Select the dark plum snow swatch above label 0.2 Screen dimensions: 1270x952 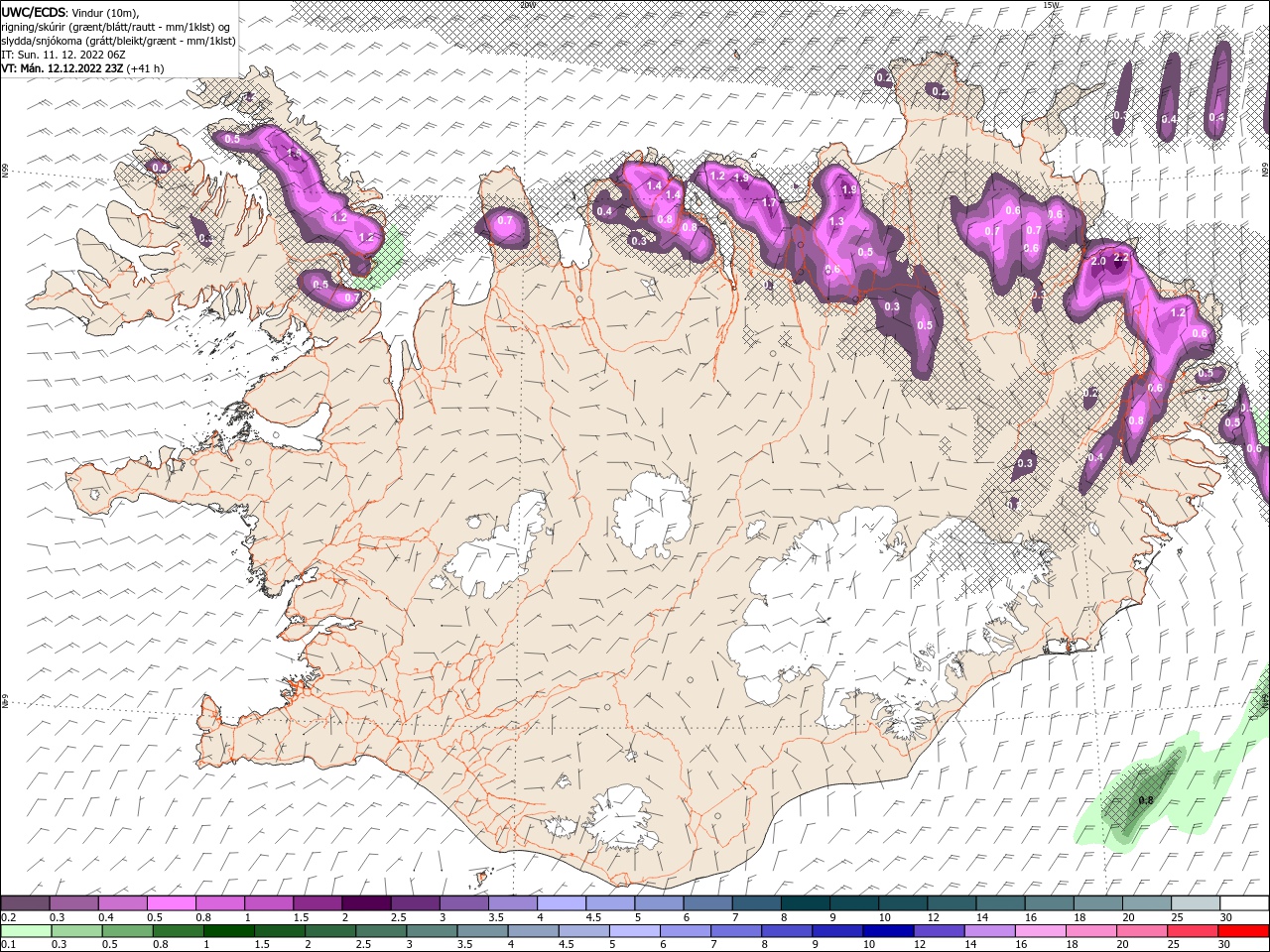point(25,902)
